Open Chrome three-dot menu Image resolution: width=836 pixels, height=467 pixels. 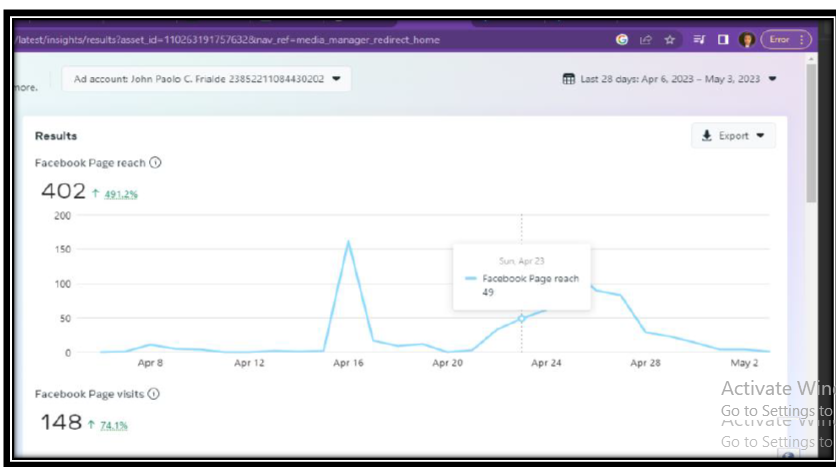click(x=802, y=39)
